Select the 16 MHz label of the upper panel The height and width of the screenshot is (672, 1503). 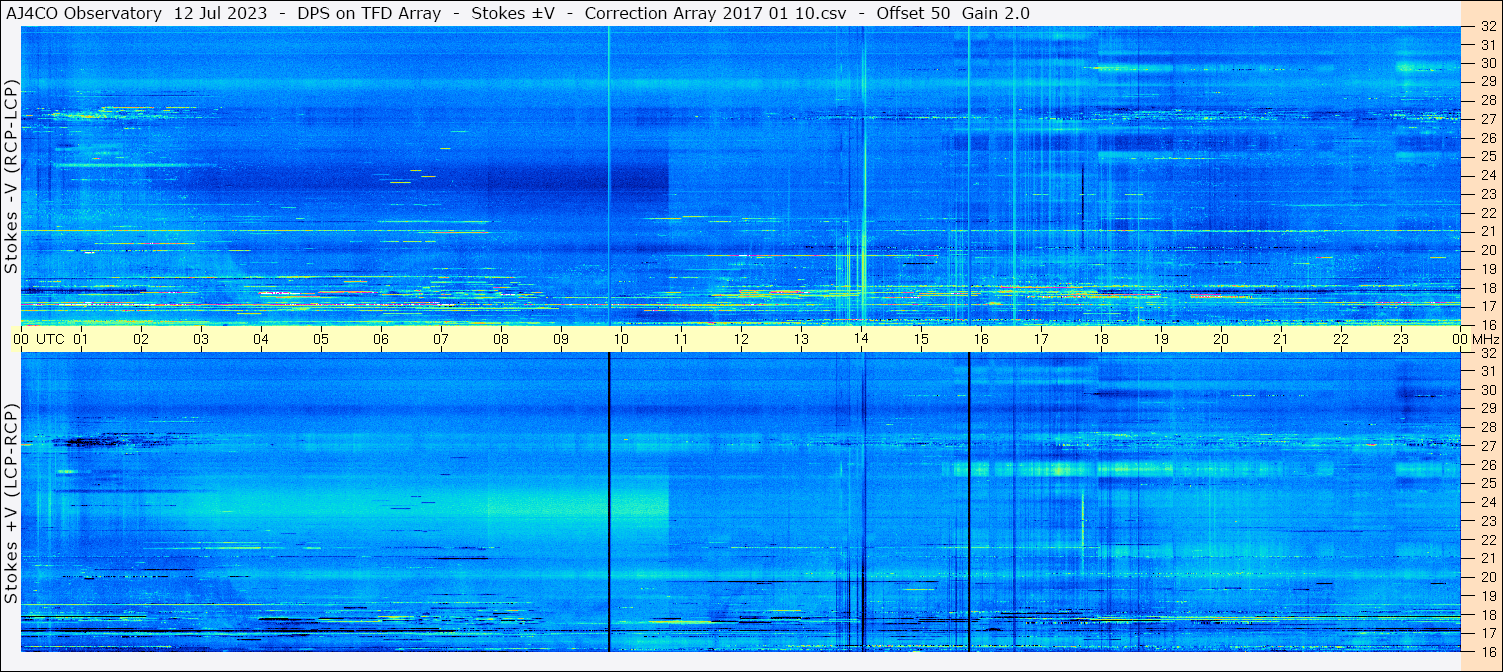(x=1488, y=325)
